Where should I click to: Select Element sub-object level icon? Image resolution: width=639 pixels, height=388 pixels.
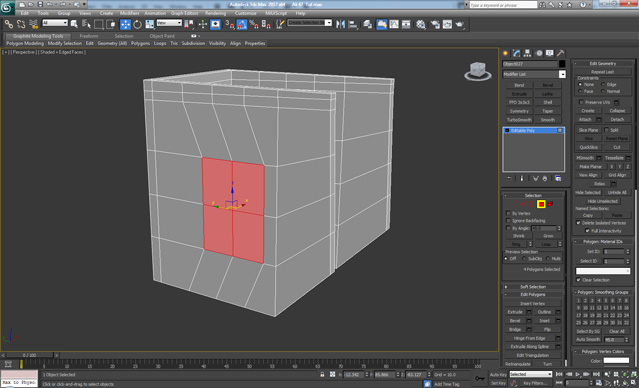(x=550, y=204)
